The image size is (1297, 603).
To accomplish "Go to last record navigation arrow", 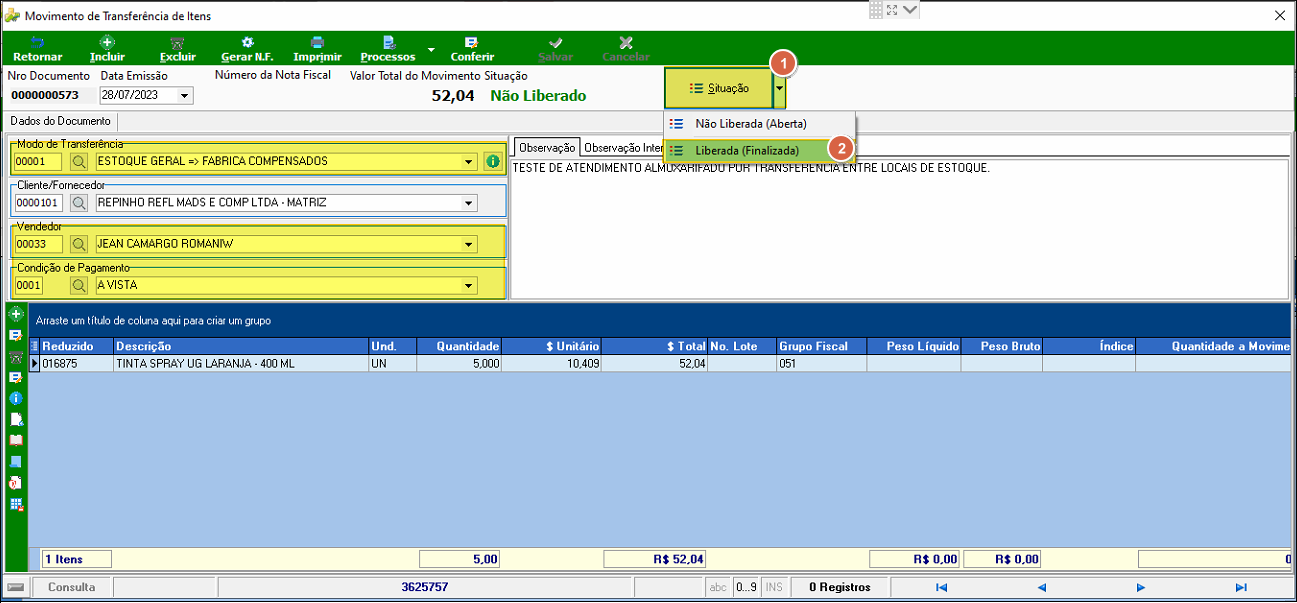I will coord(1241,587).
